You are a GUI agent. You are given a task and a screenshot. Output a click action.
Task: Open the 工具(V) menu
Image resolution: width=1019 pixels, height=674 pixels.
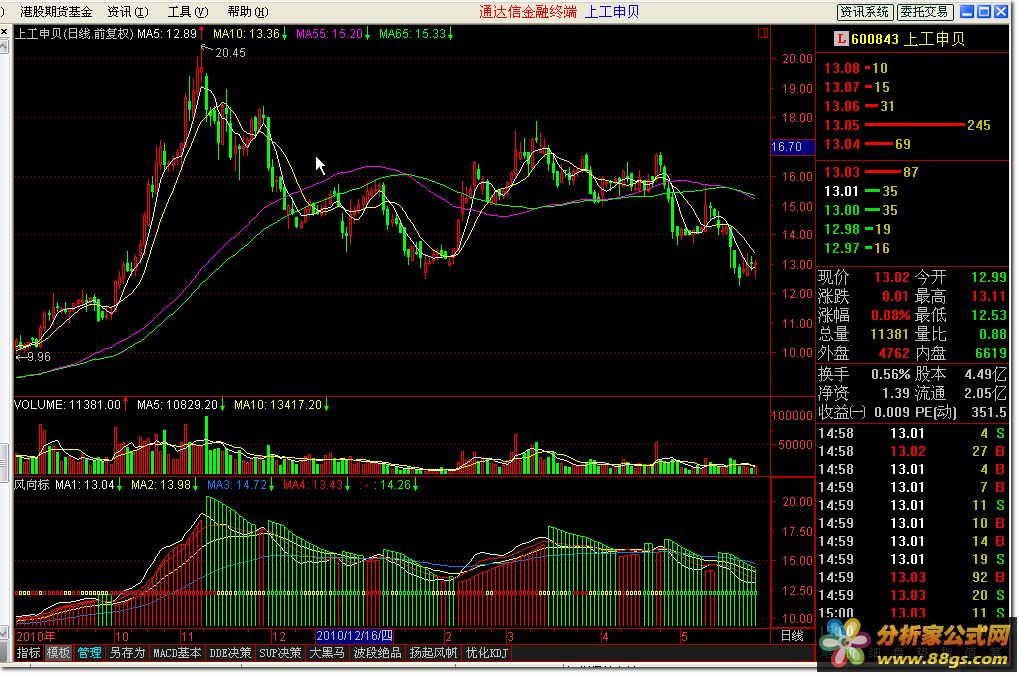tap(188, 12)
